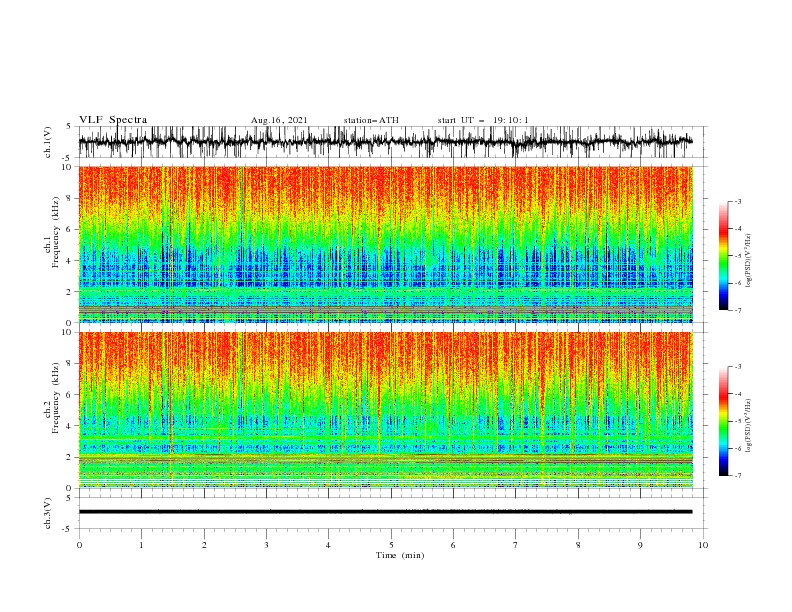Screen dimensions: 792x612
Task: Click the "VLF Spectra" plot title
Action: point(113,120)
